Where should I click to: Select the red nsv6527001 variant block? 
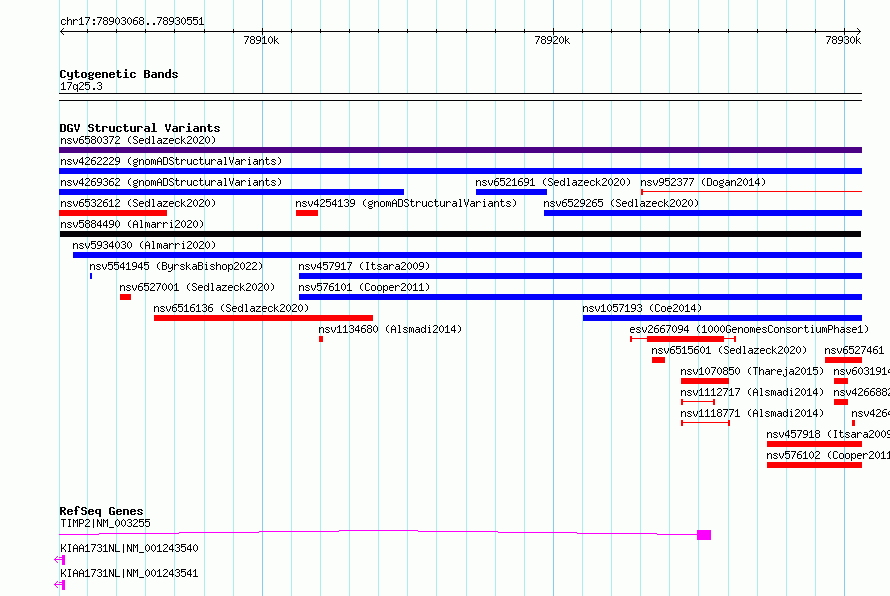(x=125, y=297)
